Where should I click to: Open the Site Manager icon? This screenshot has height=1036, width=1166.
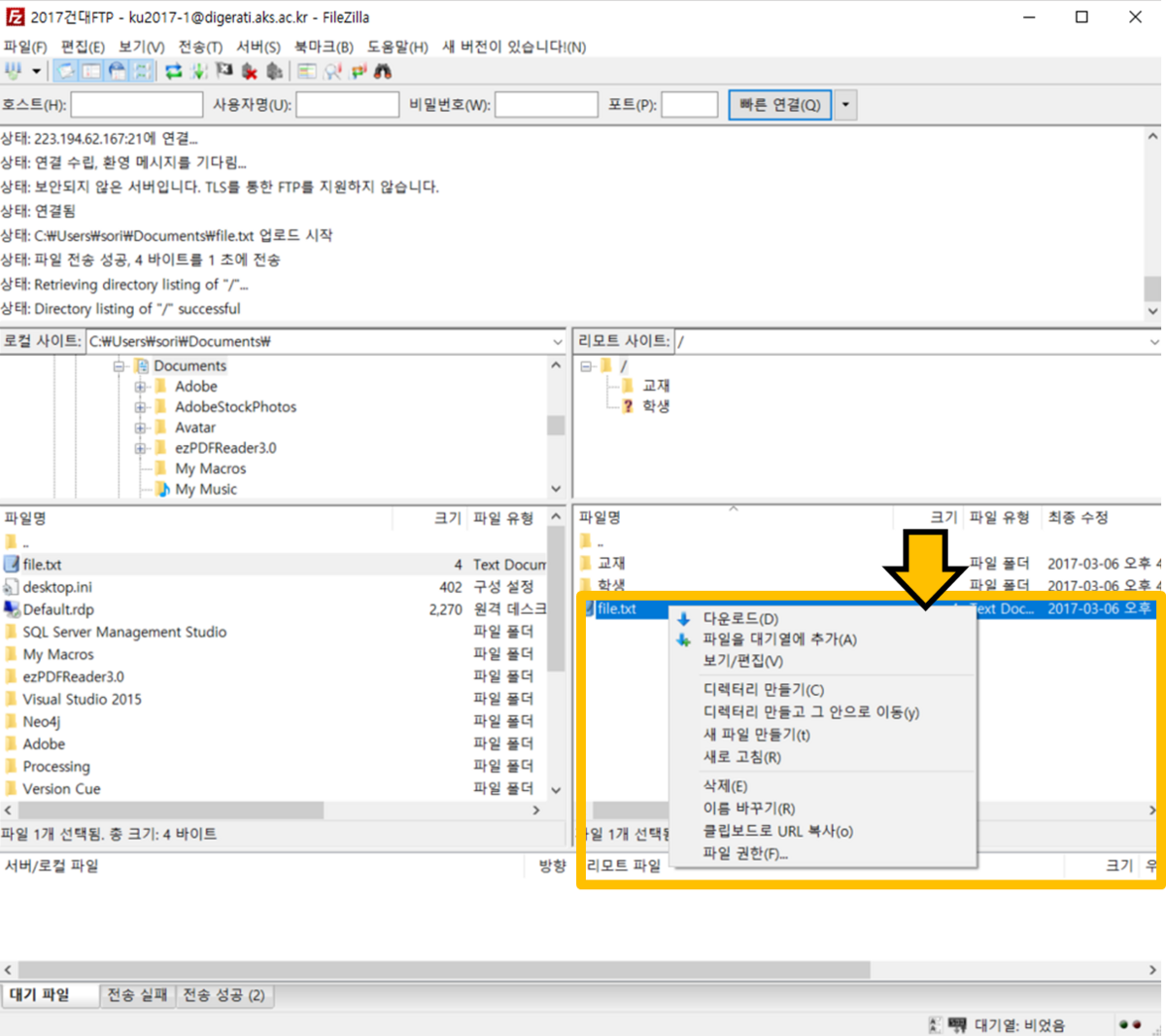[13, 71]
